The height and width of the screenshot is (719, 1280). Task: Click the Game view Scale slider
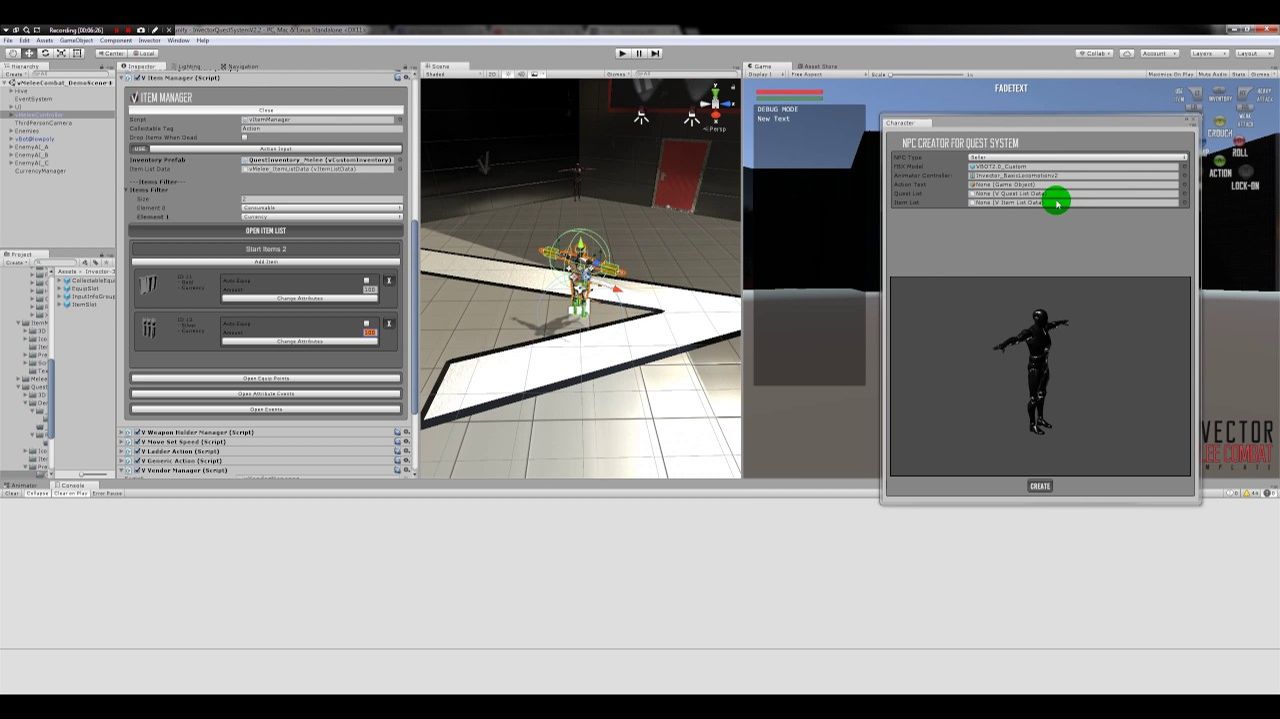coord(925,75)
